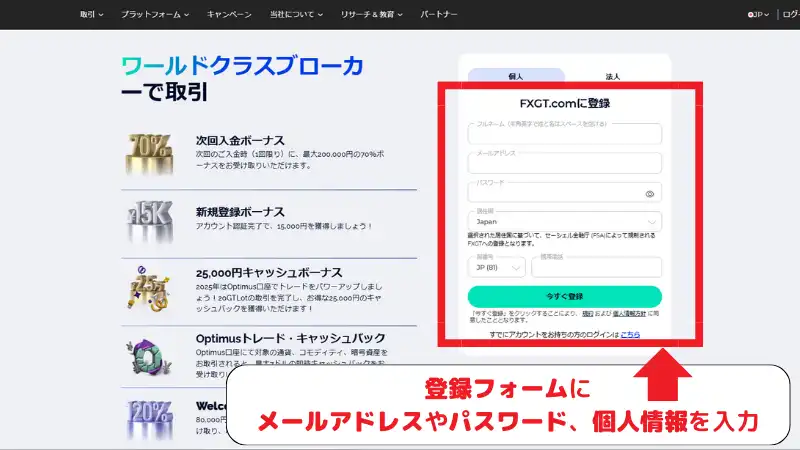Click the 今すぐ登録 button
The height and width of the screenshot is (450, 800).
564,296
